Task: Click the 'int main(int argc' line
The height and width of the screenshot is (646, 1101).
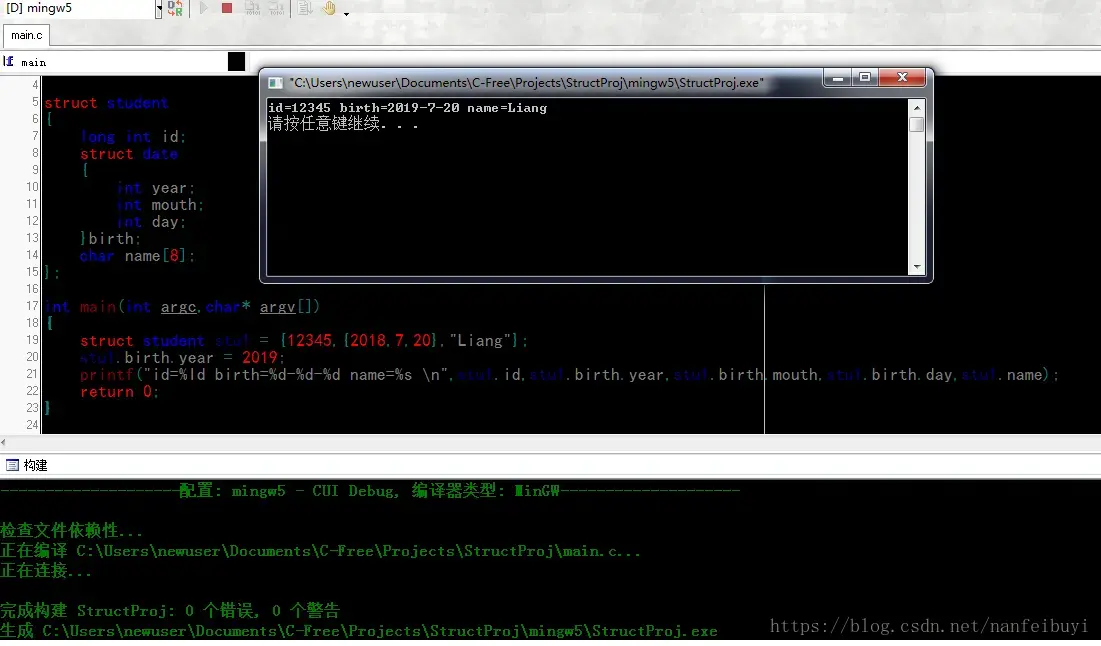Action: coord(182,307)
